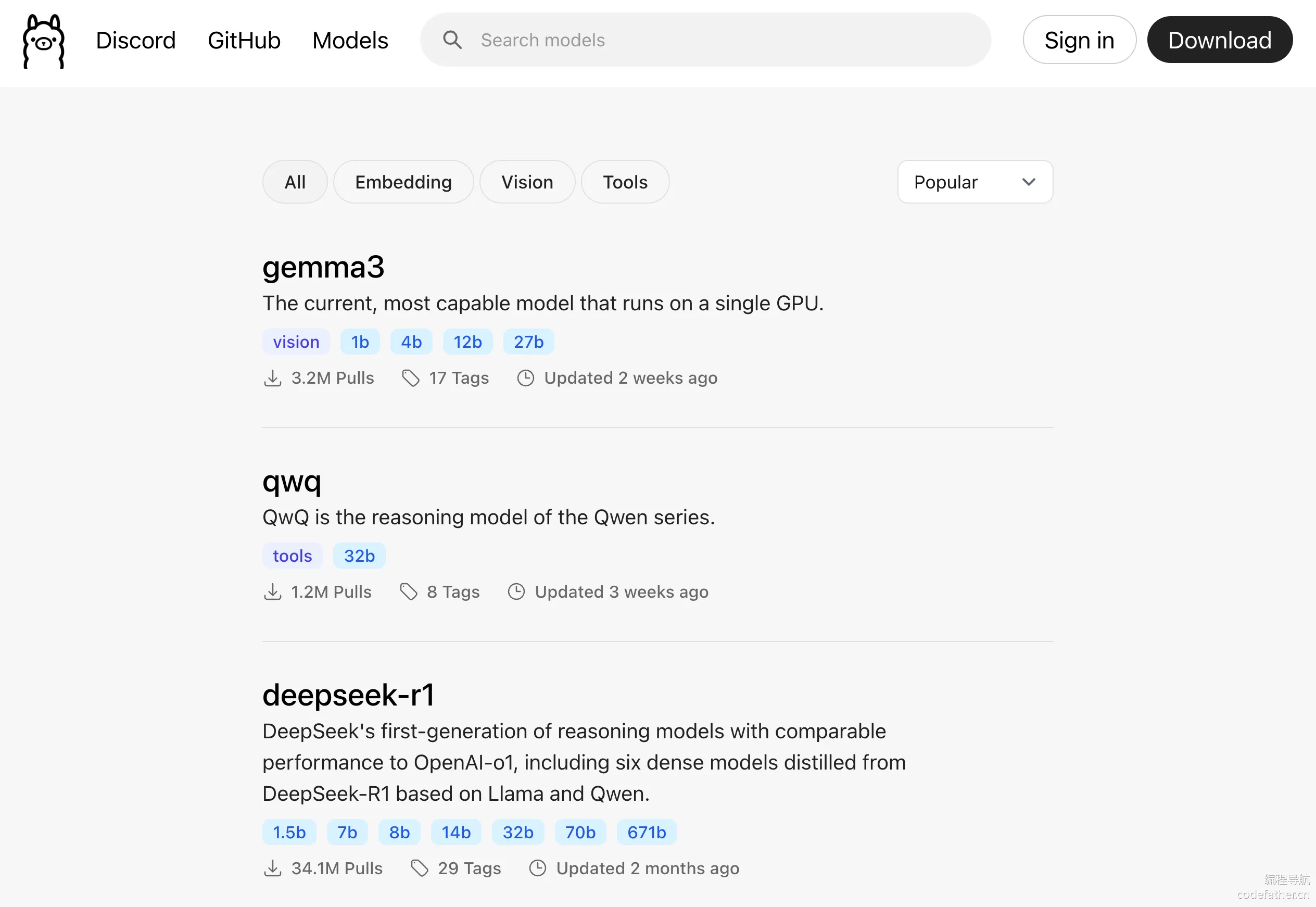Click the download icon beside 34.1M Pulls
The width and height of the screenshot is (1316, 907).
273,868
